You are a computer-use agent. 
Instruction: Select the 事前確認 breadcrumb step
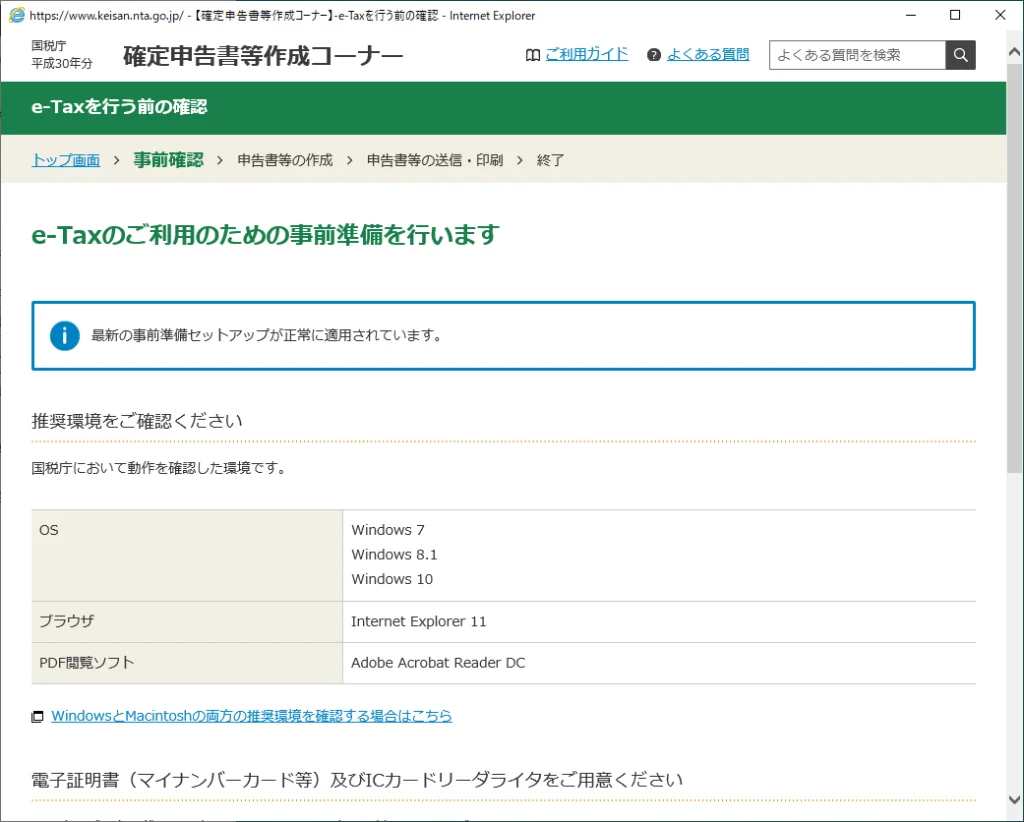[166, 159]
